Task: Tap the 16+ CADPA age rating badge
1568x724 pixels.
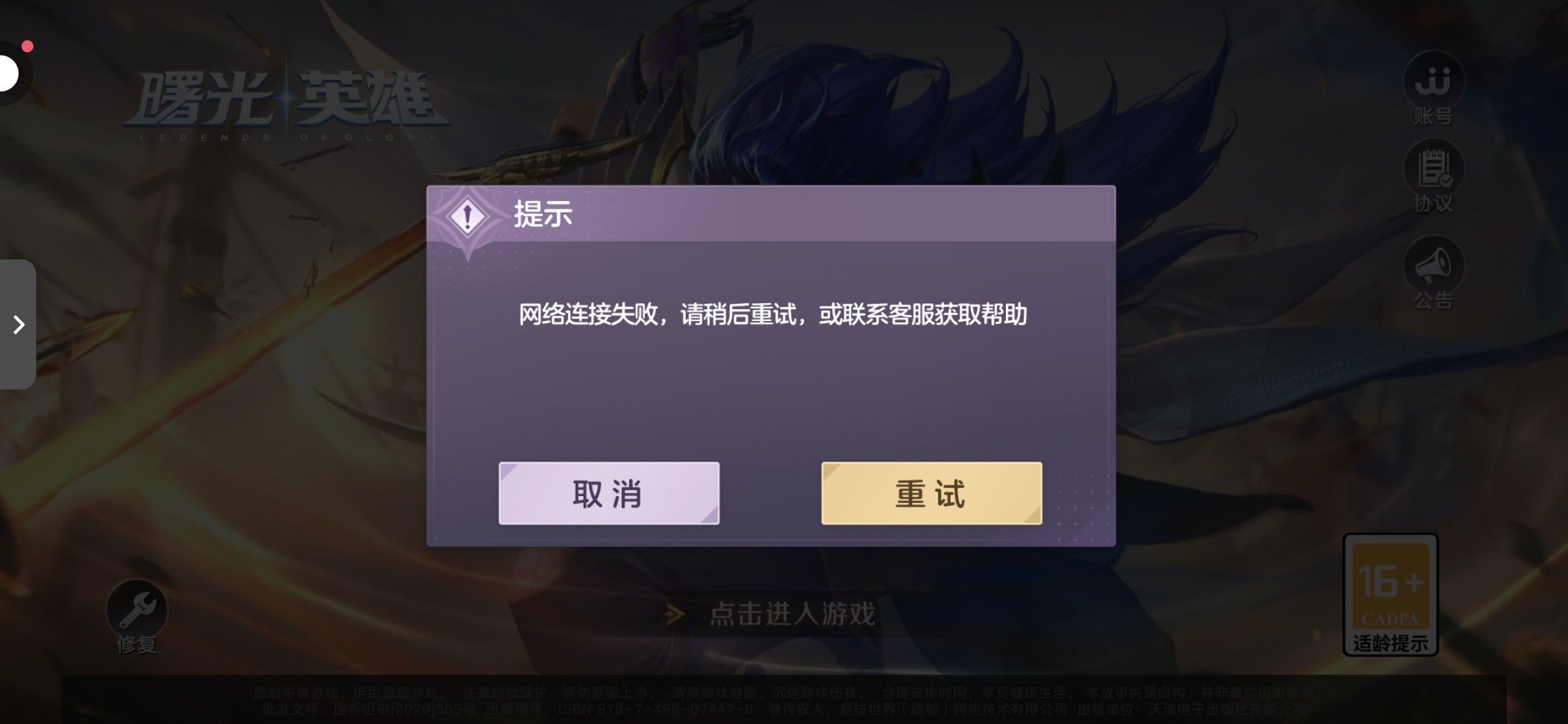Action: coord(1390,583)
